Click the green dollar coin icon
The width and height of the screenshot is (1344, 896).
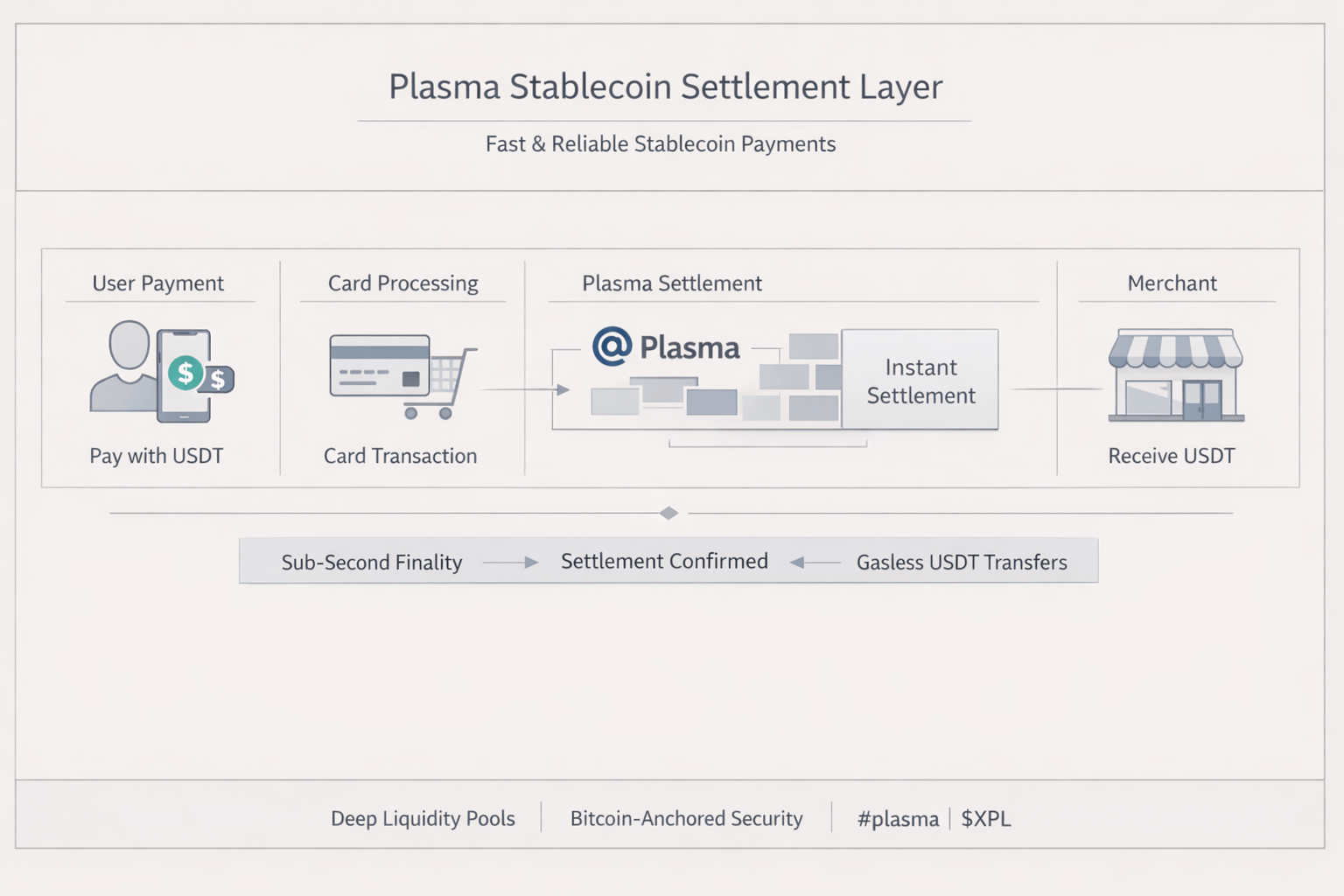click(x=185, y=373)
